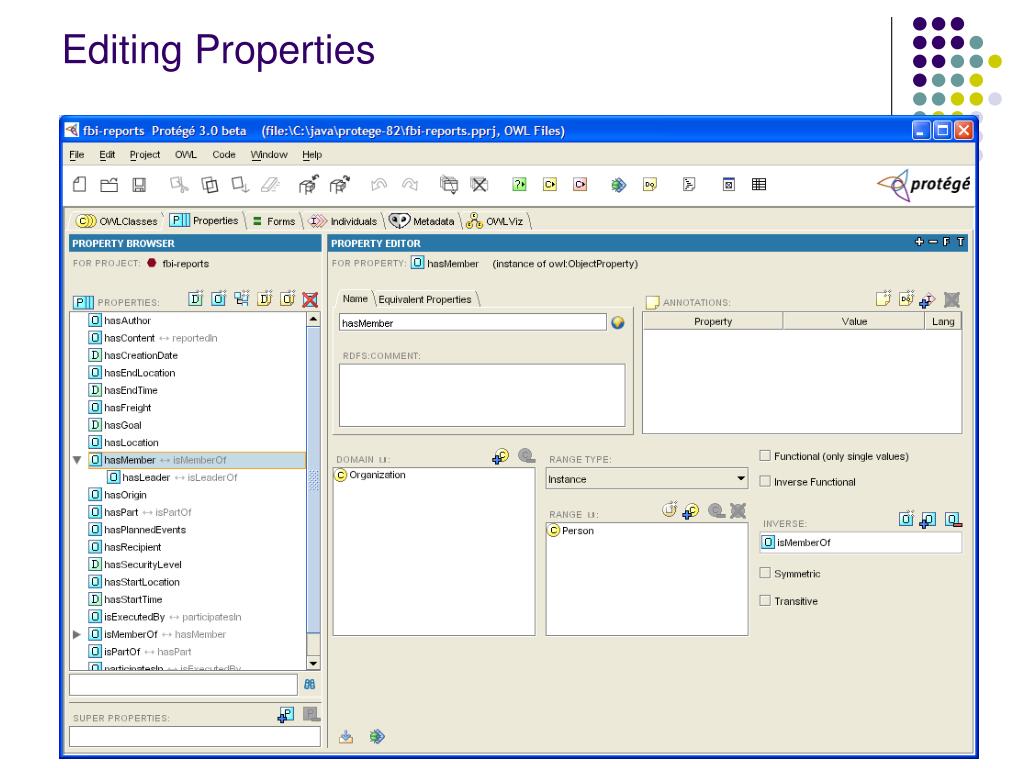Click the Name tab in the Property Editor
1024x768 pixels.
[x=355, y=298]
